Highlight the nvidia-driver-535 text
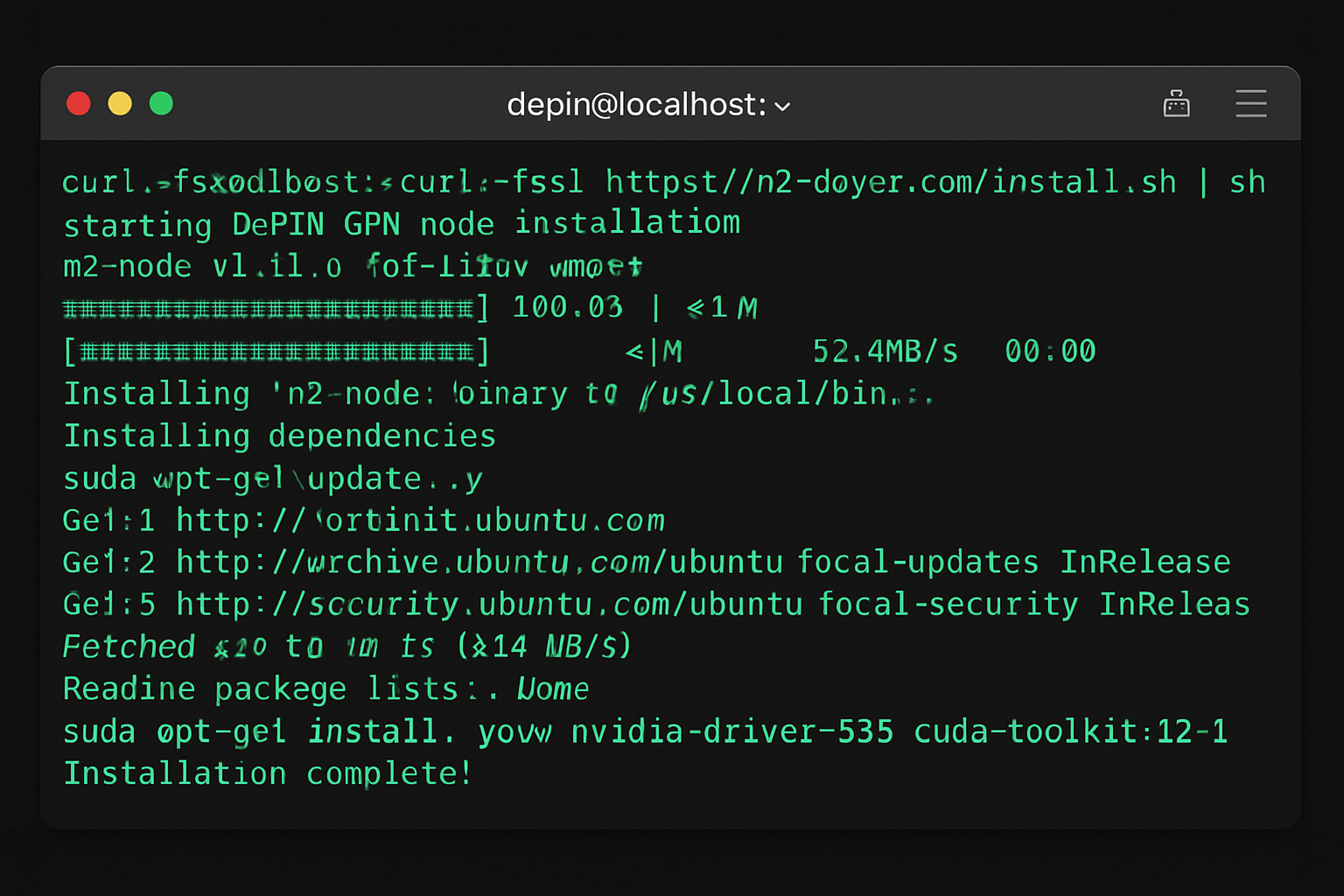The height and width of the screenshot is (896, 1344). pyautogui.click(x=732, y=731)
